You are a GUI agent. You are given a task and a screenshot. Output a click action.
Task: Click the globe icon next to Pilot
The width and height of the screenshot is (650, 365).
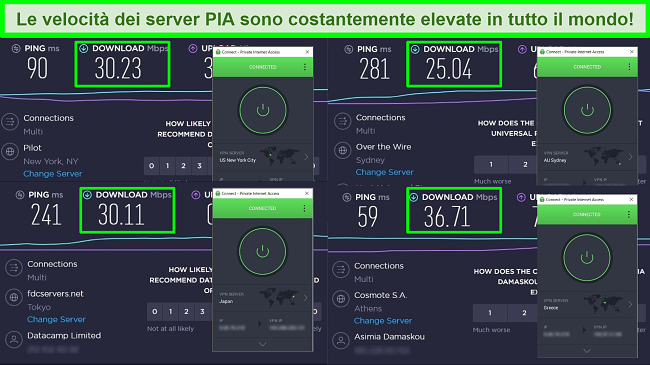pos(10,152)
